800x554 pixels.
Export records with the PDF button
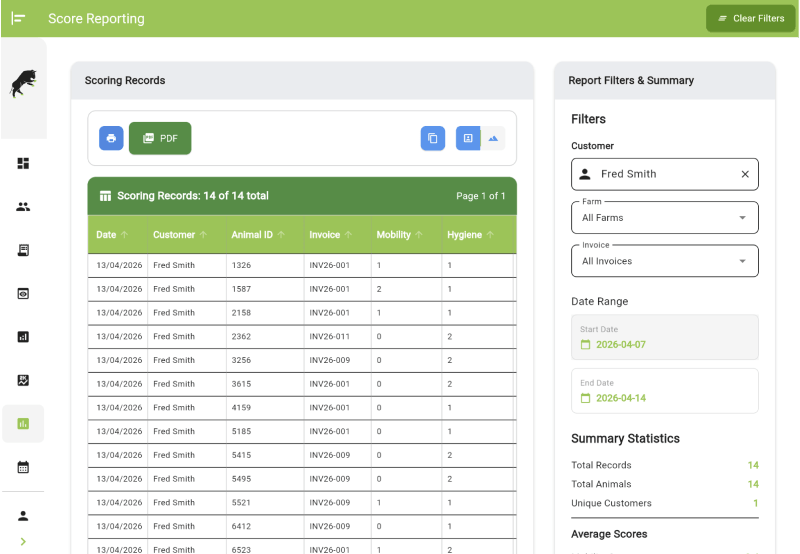(x=160, y=138)
